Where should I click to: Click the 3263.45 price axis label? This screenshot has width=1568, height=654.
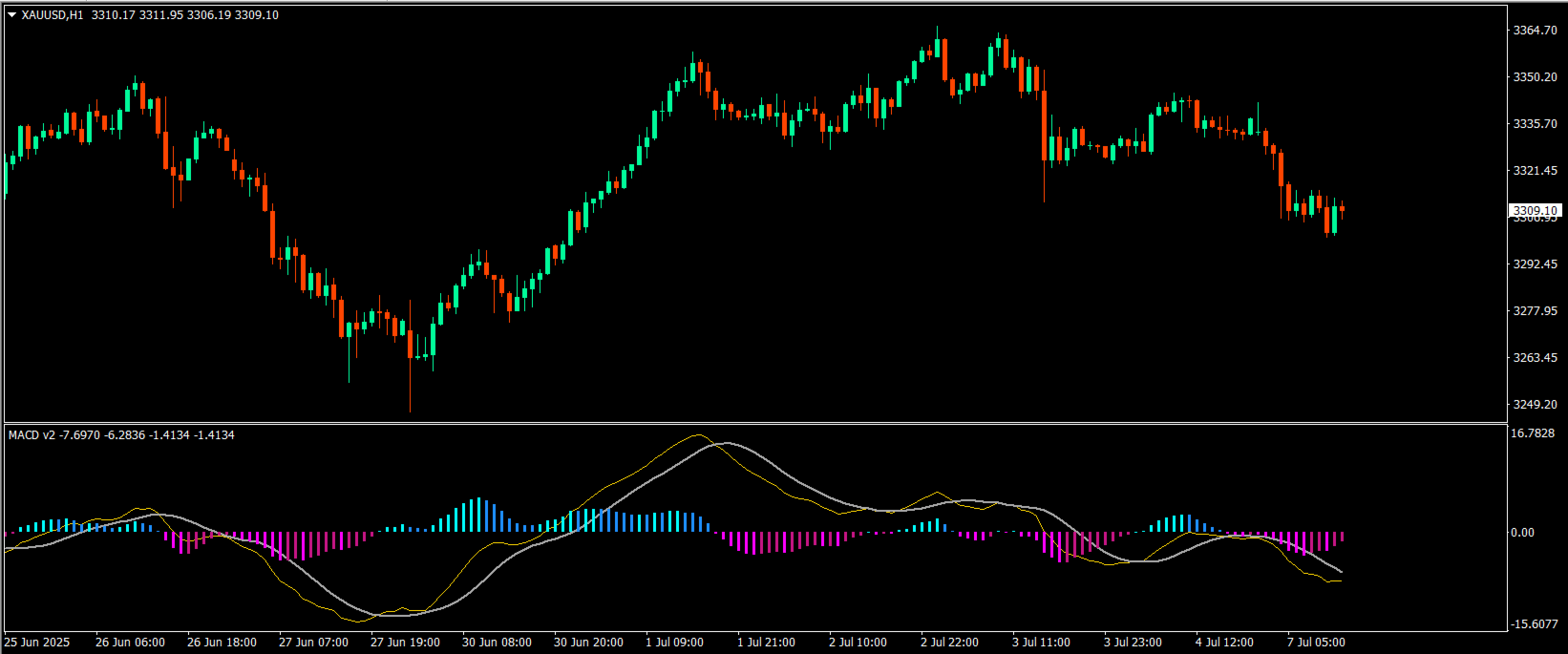point(1535,358)
